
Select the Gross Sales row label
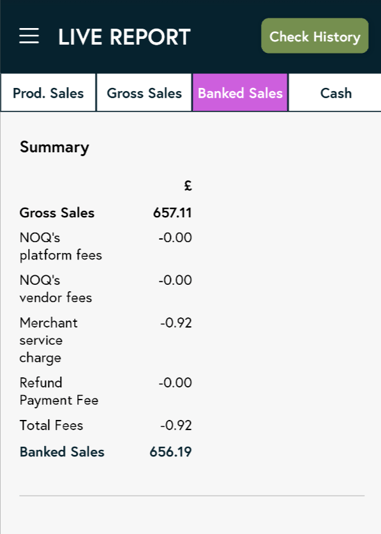(x=57, y=213)
